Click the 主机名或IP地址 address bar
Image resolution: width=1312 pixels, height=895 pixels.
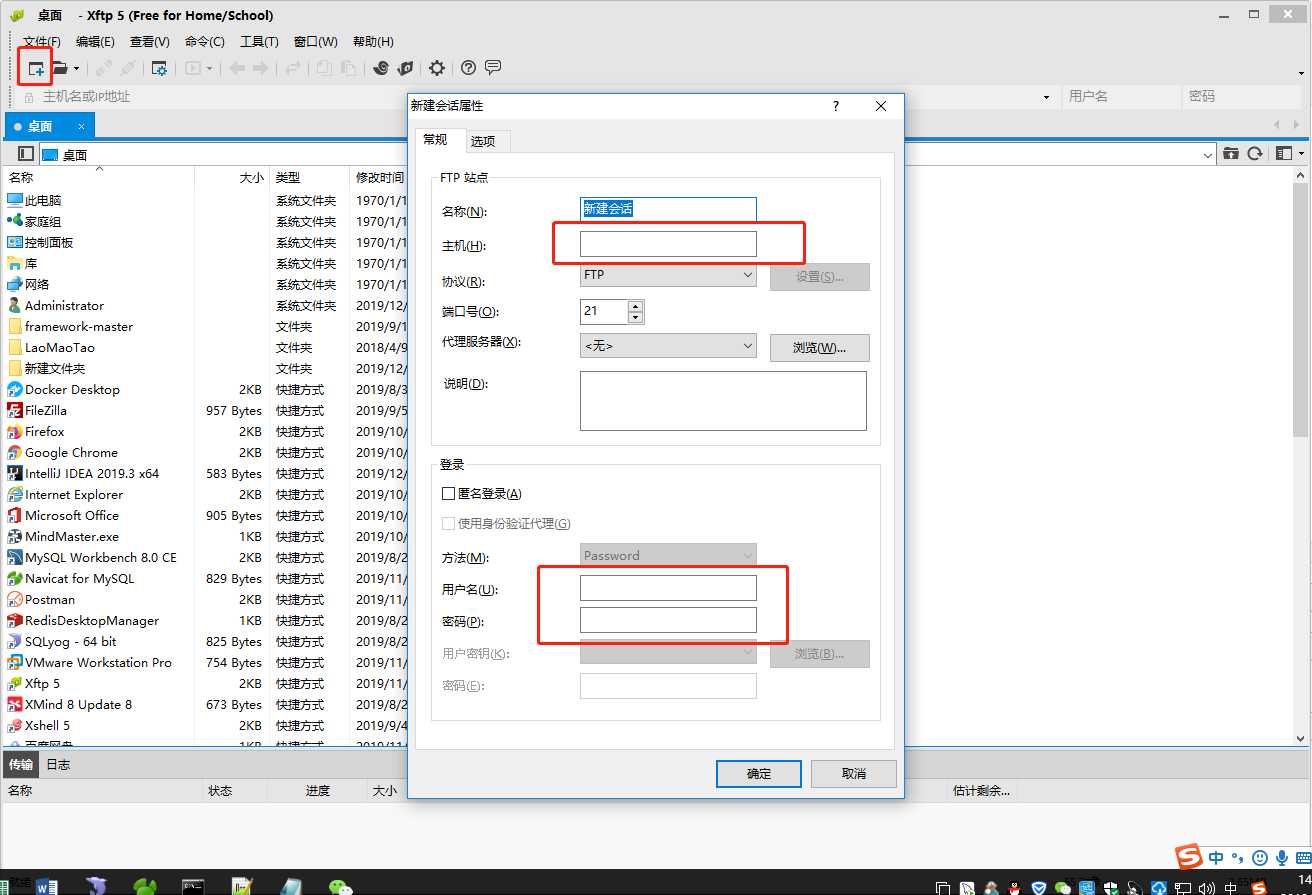click(540, 97)
